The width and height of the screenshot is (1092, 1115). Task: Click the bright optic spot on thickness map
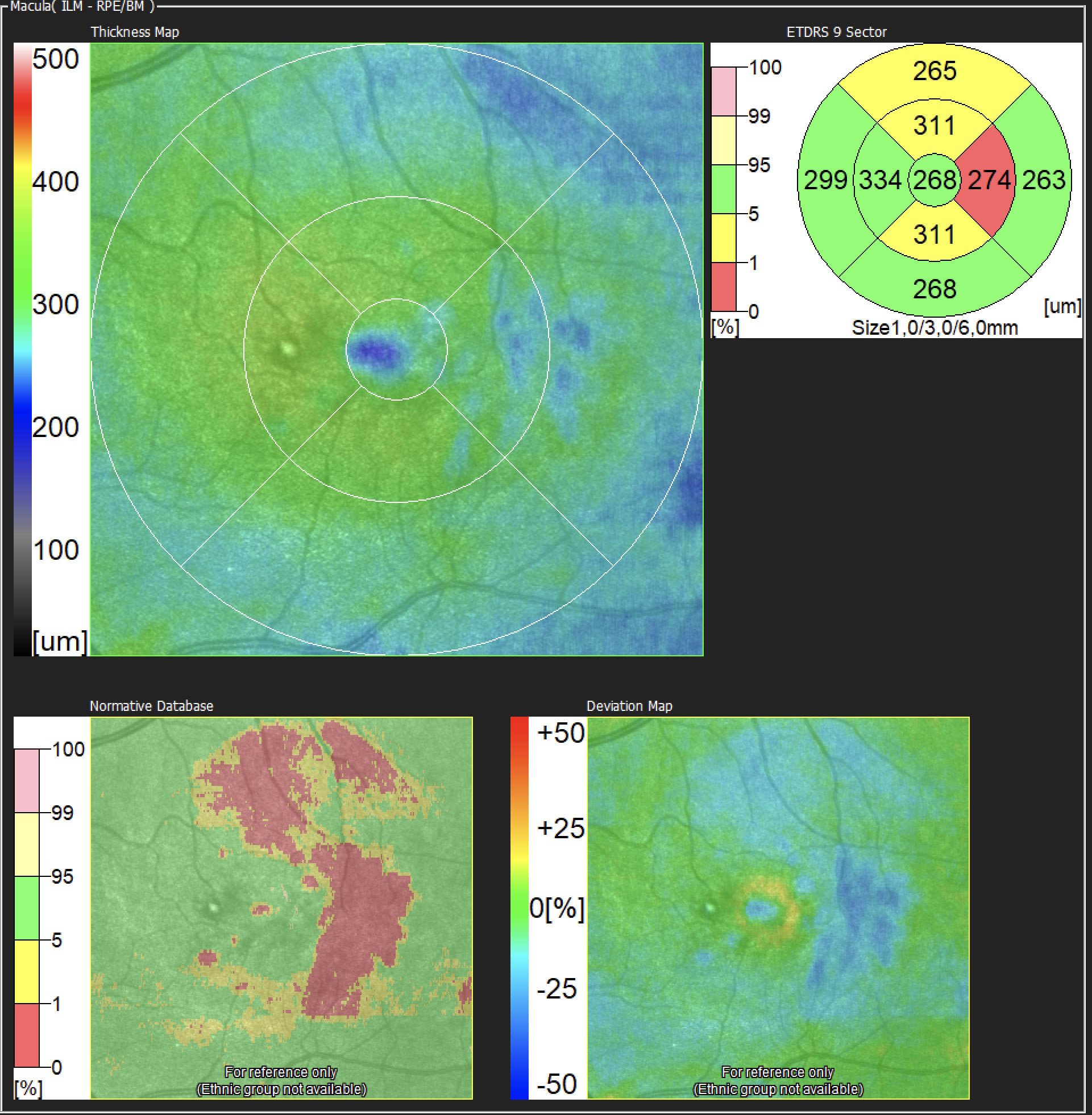point(288,348)
